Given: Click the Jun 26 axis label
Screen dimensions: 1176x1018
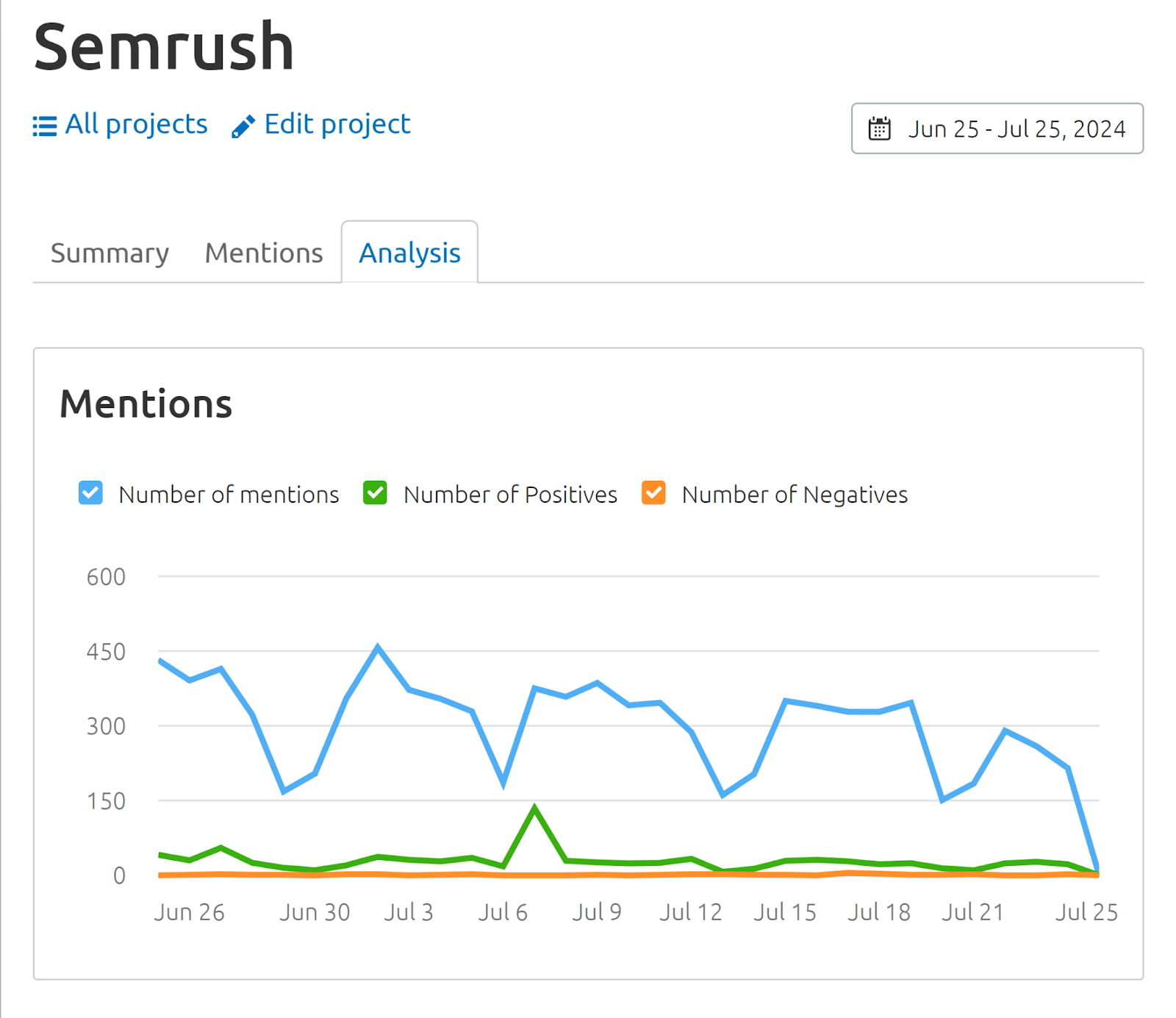Looking at the screenshot, I should (189, 912).
